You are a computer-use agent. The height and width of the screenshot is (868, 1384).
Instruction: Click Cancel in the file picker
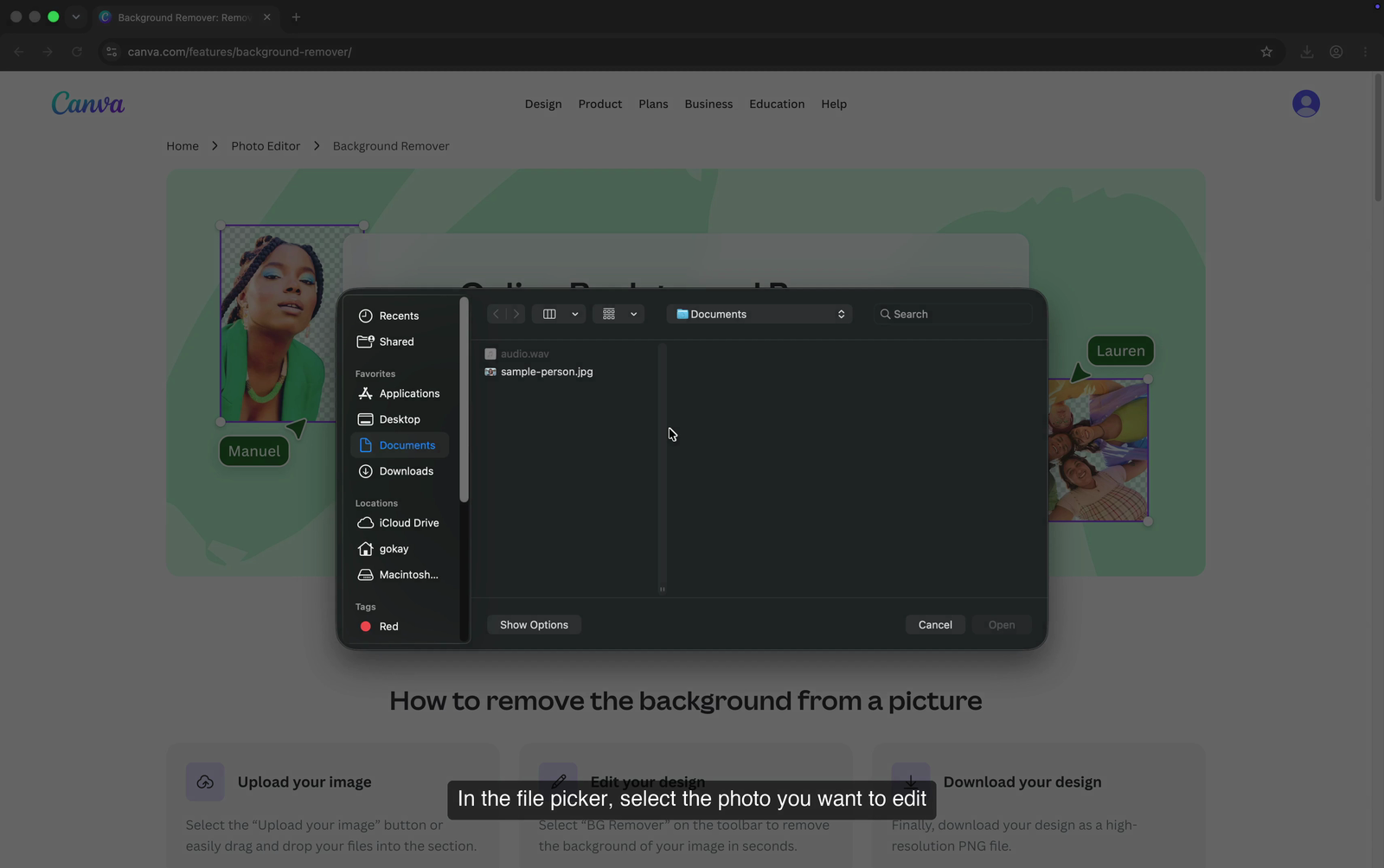(935, 625)
